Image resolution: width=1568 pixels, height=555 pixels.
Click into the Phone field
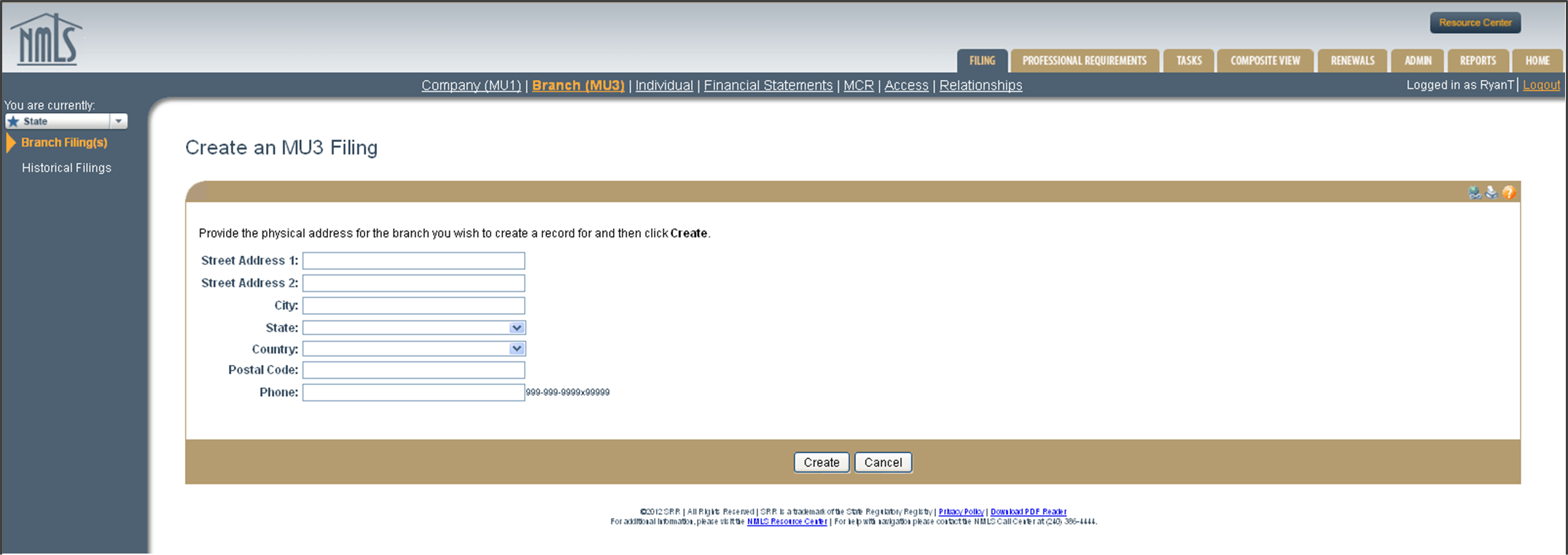click(x=413, y=393)
